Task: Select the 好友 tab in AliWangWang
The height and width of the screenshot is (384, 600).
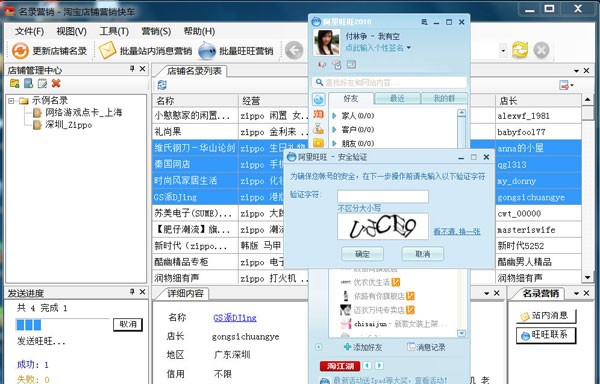Action: coord(351,99)
